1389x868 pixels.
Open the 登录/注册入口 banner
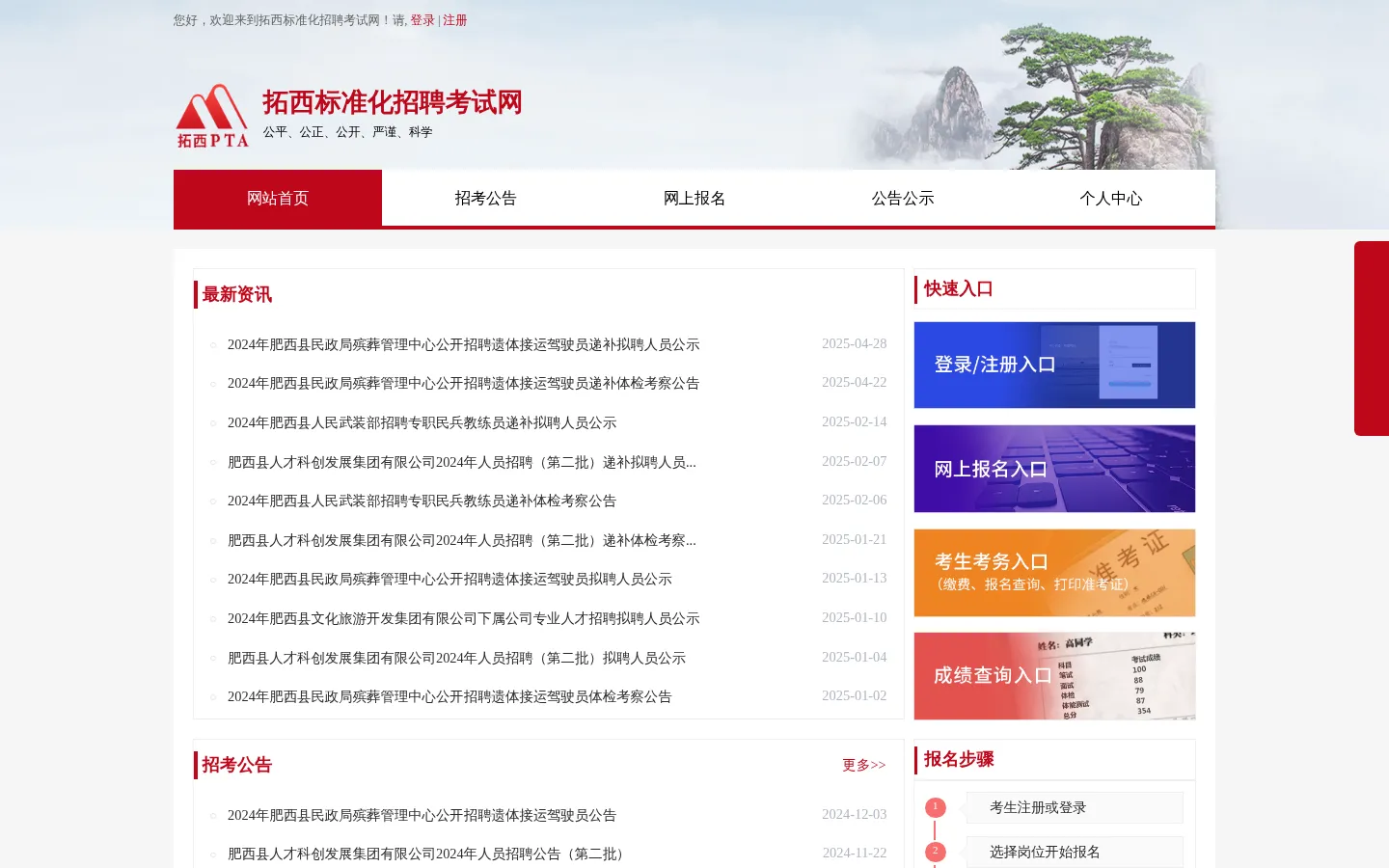(x=1054, y=365)
